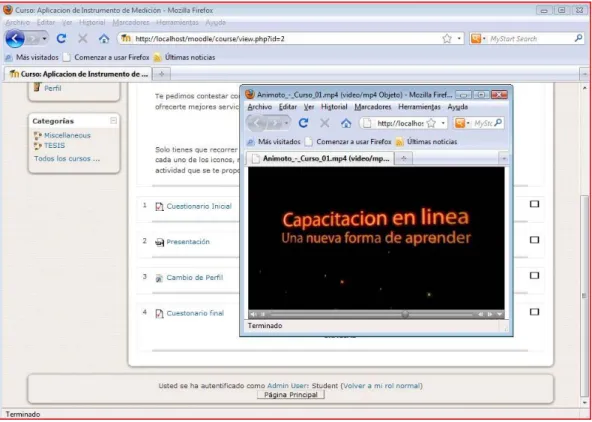This screenshot has height=422, width=592.
Task: Open Archivo menu in popup window
Action: pyautogui.click(x=260, y=107)
